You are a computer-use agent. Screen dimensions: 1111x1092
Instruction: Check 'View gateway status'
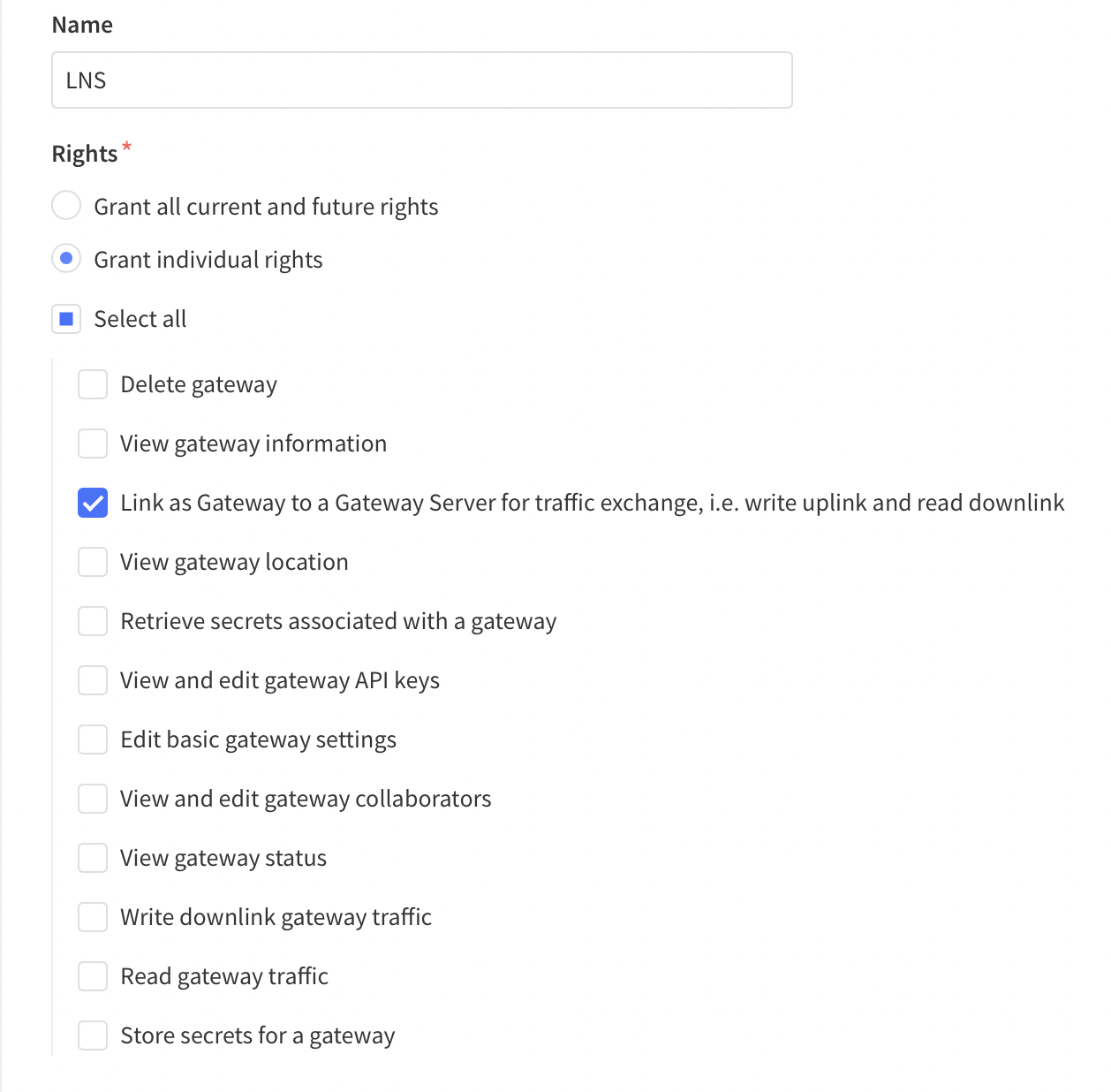[x=92, y=858]
